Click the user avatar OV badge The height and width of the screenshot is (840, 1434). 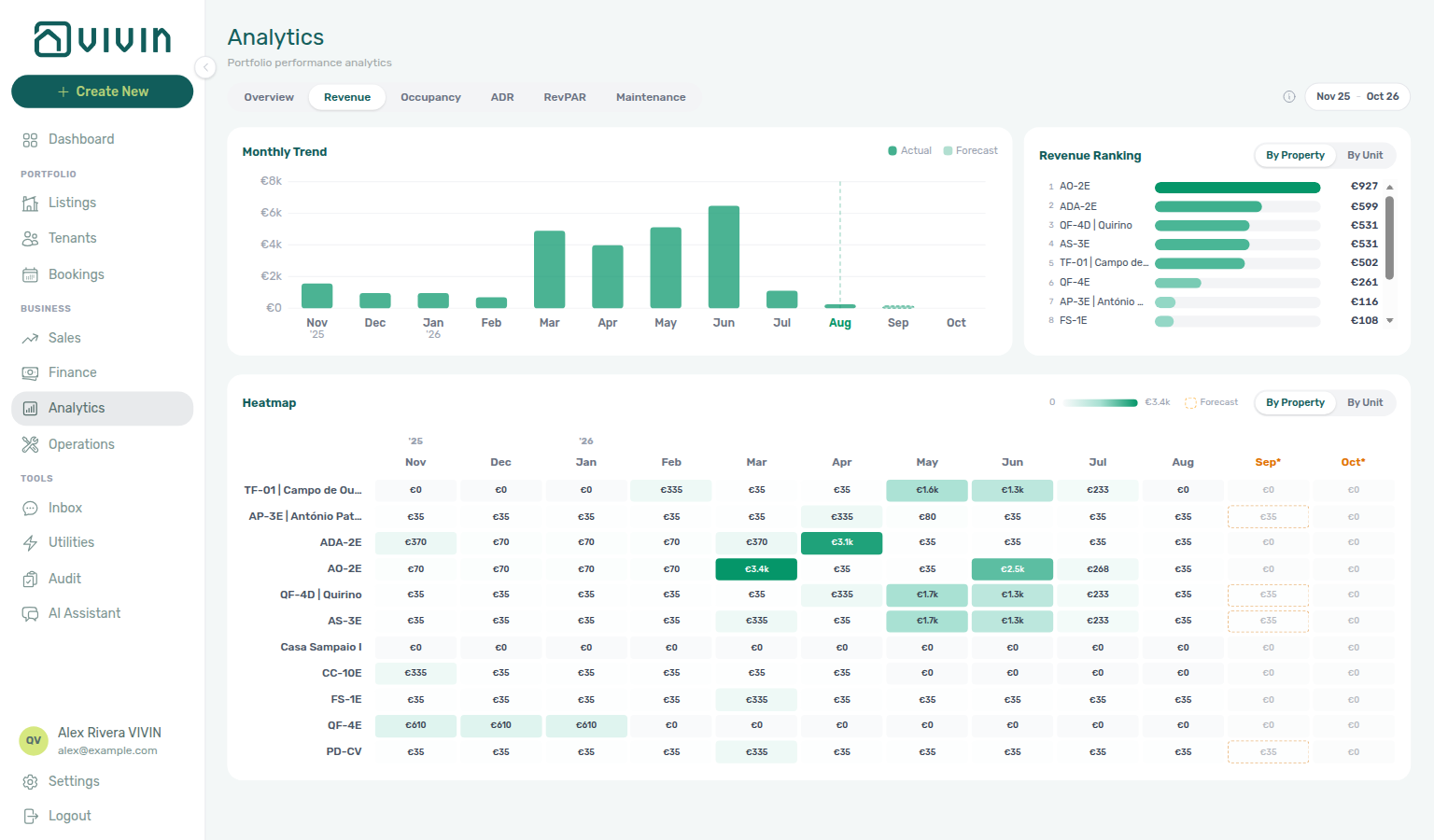click(34, 741)
